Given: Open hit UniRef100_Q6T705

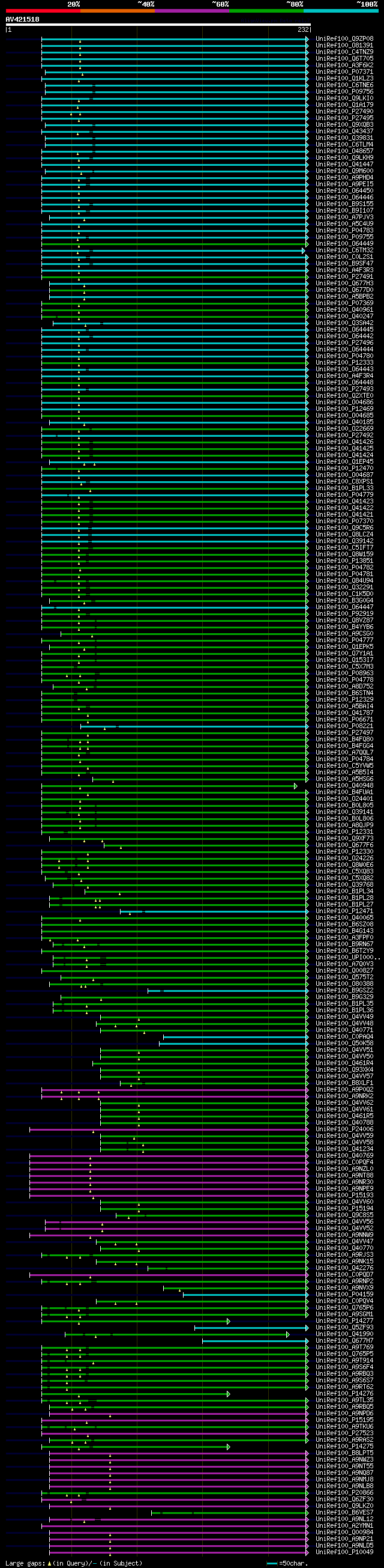Looking at the screenshot, I should click(344, 58).
